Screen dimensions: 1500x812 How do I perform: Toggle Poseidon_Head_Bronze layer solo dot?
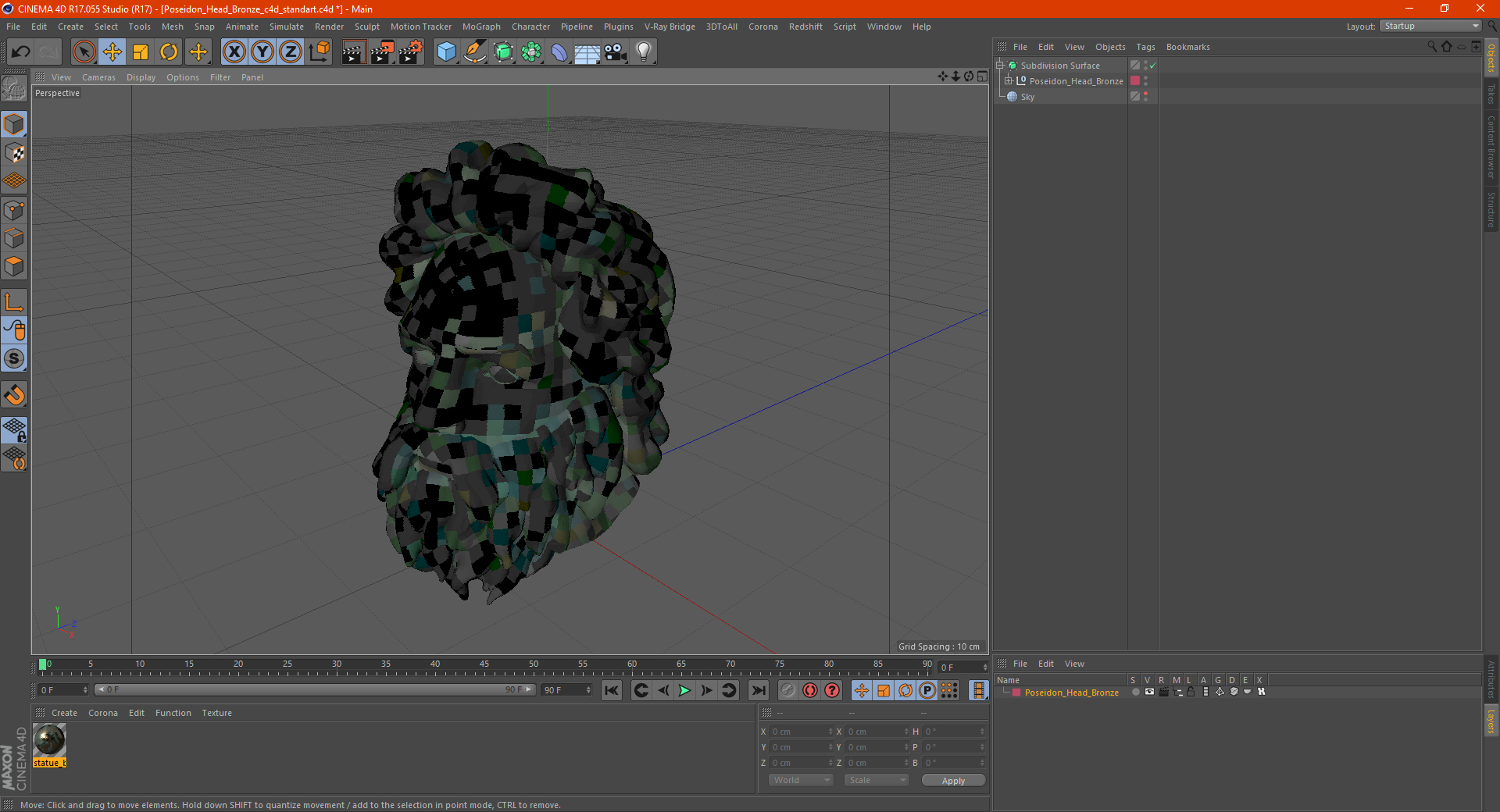(x=1135, y=693)
